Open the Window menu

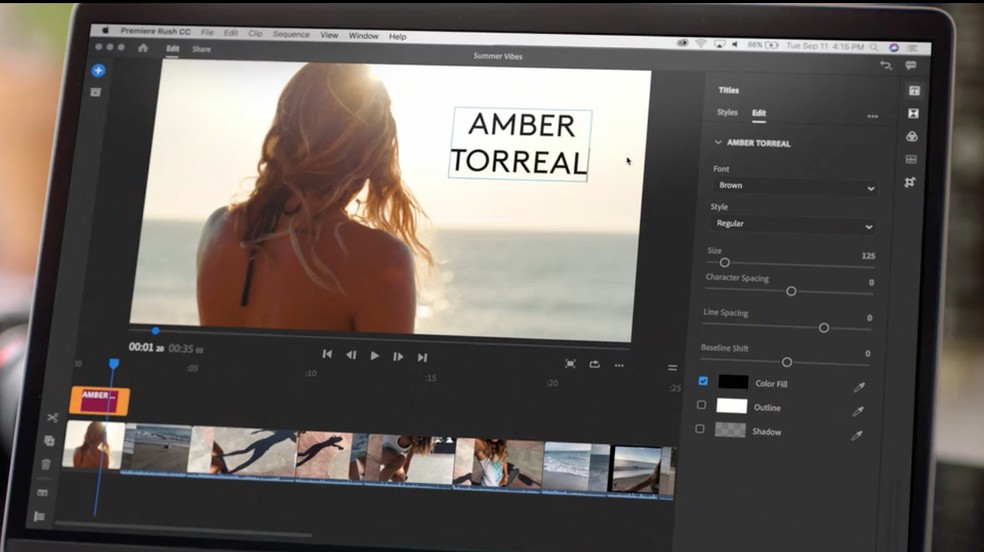(363, 36)
